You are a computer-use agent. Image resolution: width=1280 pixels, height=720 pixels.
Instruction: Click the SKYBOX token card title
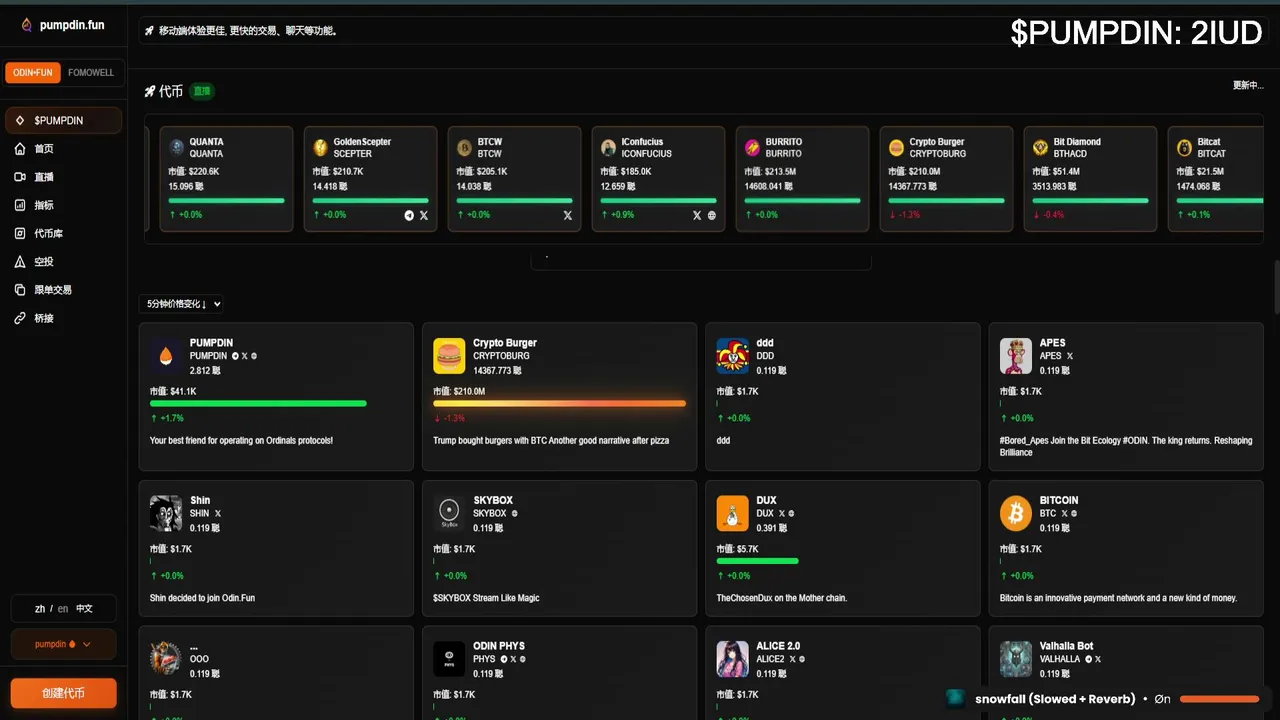(493, 500)
